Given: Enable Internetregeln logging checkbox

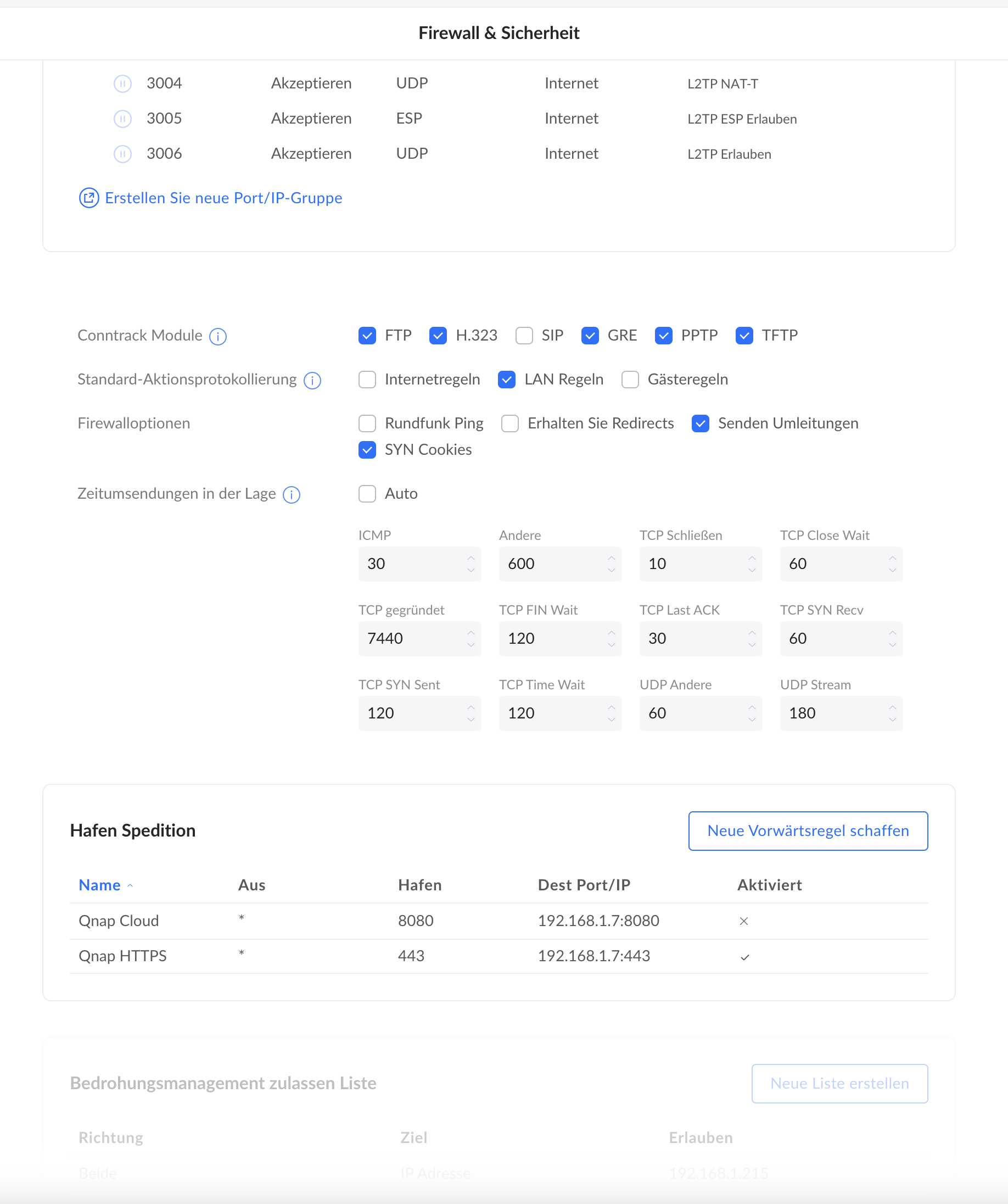Looking at the screenshot, I should [367, 380].
